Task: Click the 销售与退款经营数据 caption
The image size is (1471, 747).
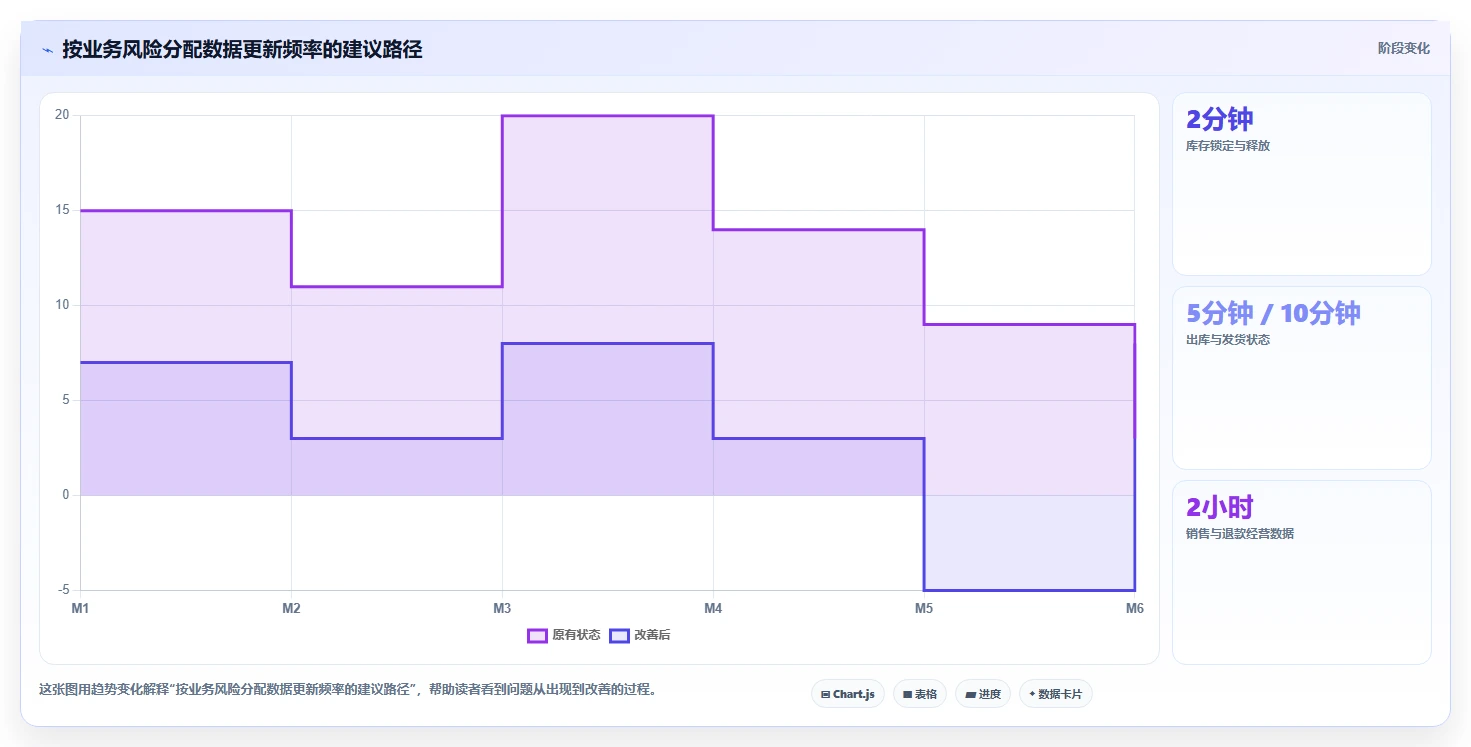Action: [x=1240, y=534]
